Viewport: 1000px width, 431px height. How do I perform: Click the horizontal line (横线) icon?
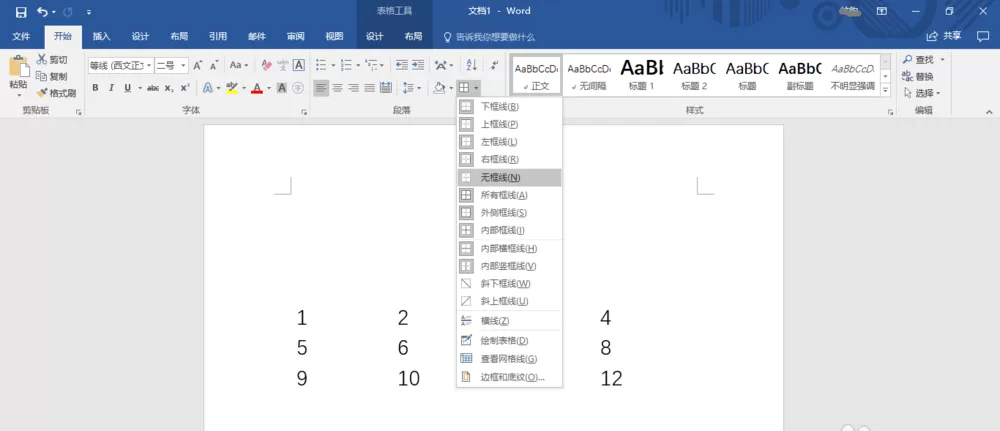tap(466, 320)
